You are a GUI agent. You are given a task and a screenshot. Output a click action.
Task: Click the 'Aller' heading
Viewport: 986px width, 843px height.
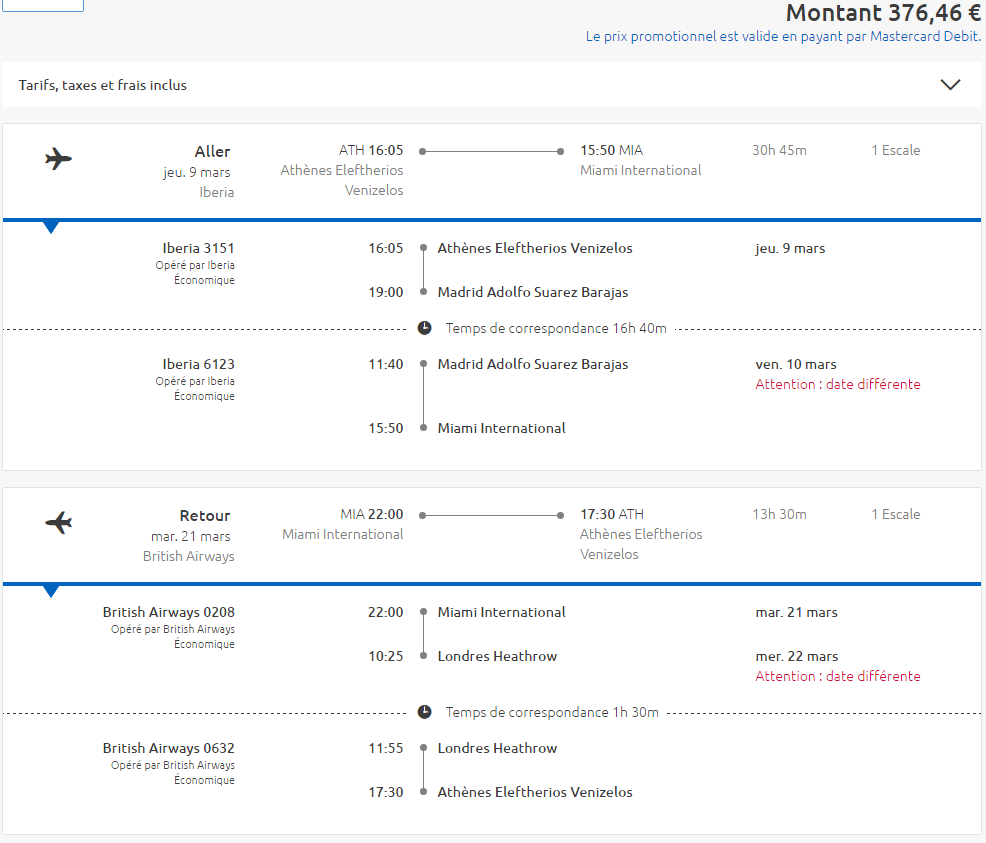(x=213, y=152)
